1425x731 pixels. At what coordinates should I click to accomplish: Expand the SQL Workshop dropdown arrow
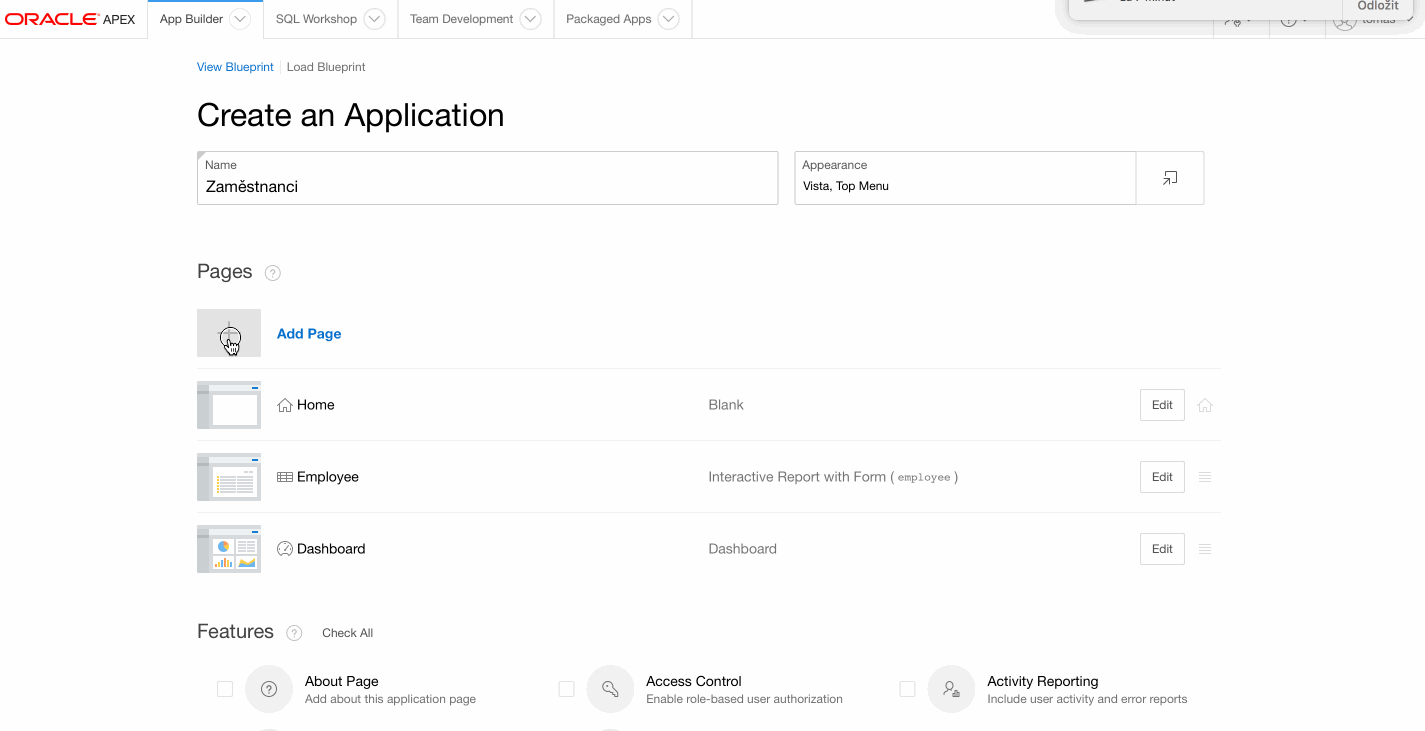374,19
